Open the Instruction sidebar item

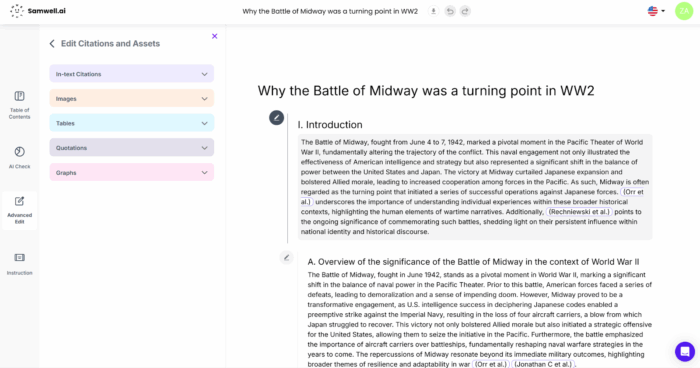(20, 263)
